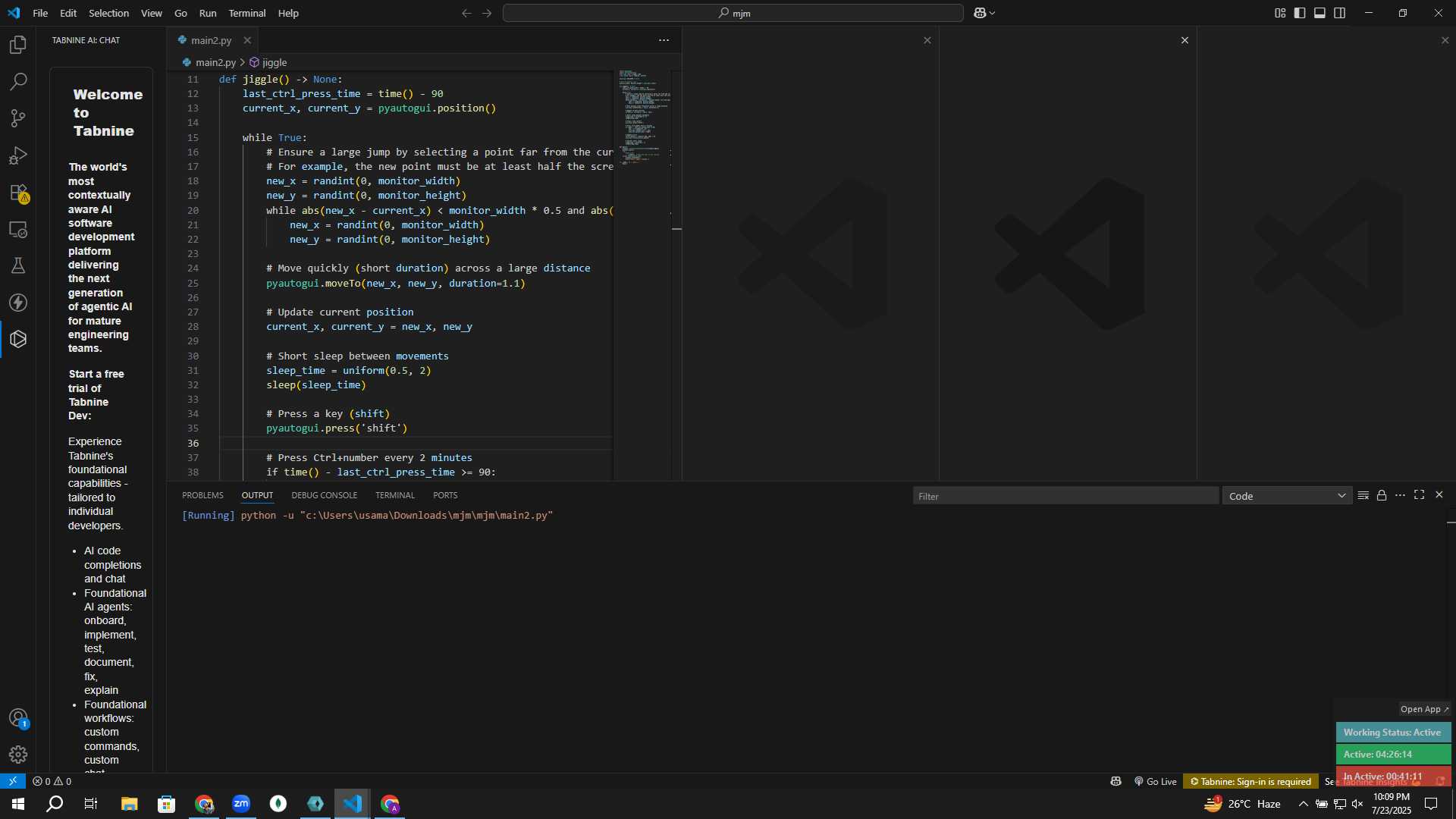
Task: Go back using the navigation arrow
Action: click(x=466, y=13)
